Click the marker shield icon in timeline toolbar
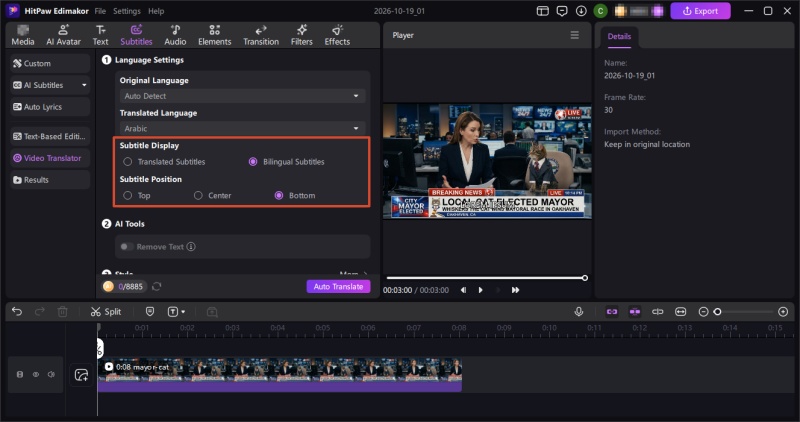The width and height of the screenshot is (800, 422). [x=150, y=311]
